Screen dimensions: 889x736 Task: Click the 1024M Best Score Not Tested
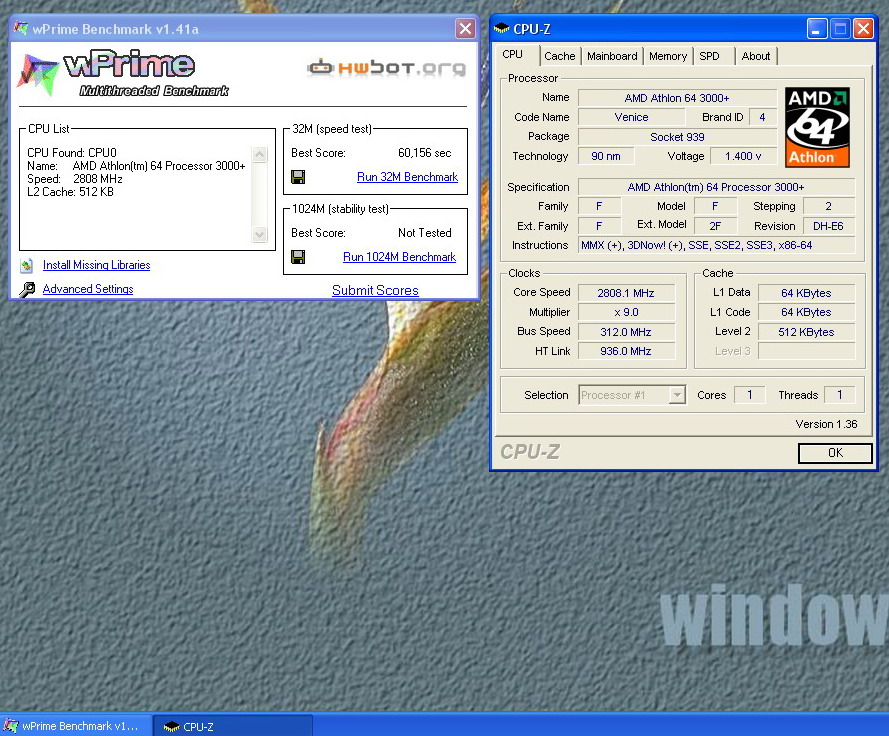pyautogui.click(x=425, y=232)
